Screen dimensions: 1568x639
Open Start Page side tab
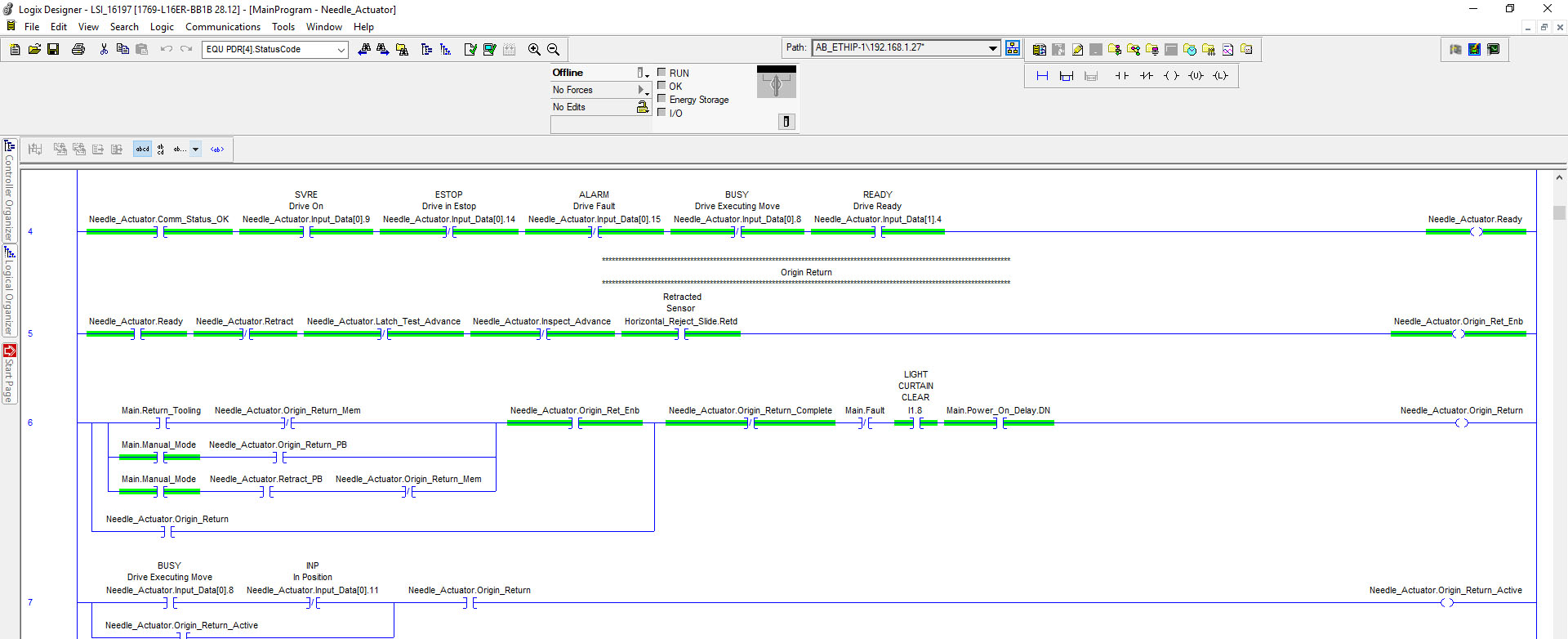[x=10, y=373]
